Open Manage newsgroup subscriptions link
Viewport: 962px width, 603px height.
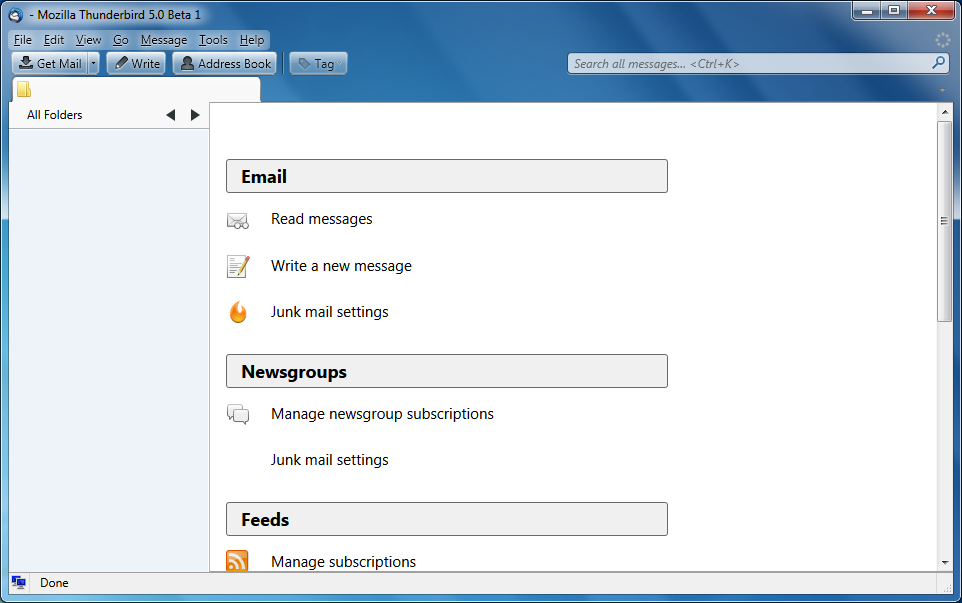tap(382, 414)
